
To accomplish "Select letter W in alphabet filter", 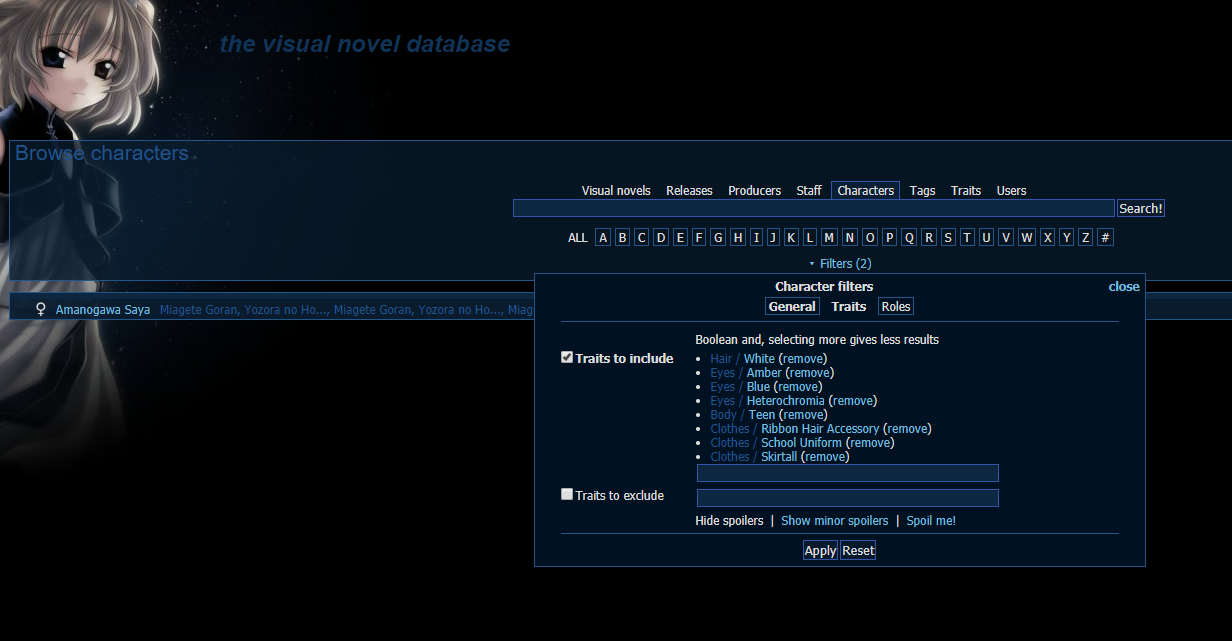I will click(x=1027, y=237).
